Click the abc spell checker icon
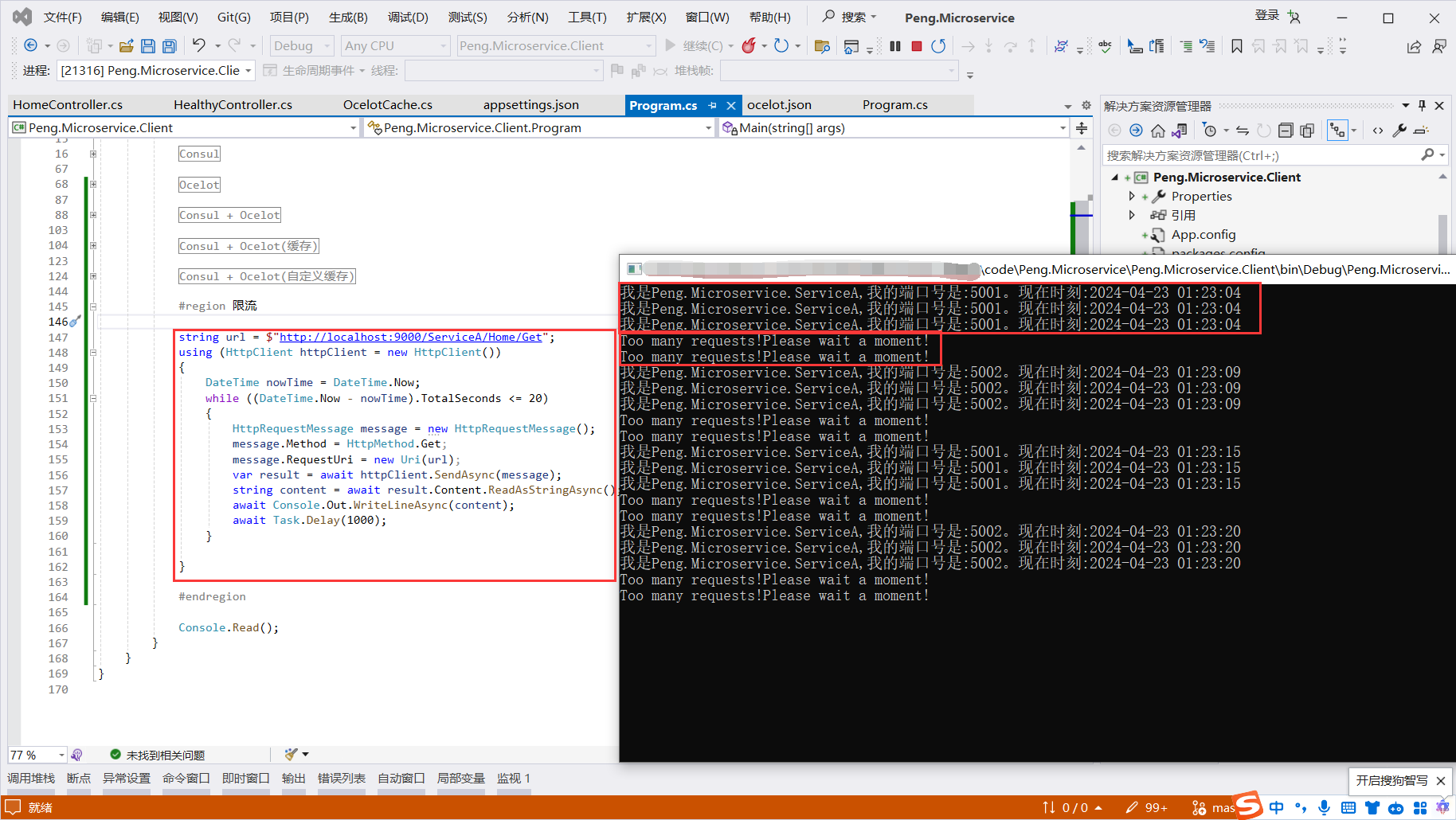The height and width of the screenshot is (820, 1456). pyautogui.click(x=1105, y=46)
